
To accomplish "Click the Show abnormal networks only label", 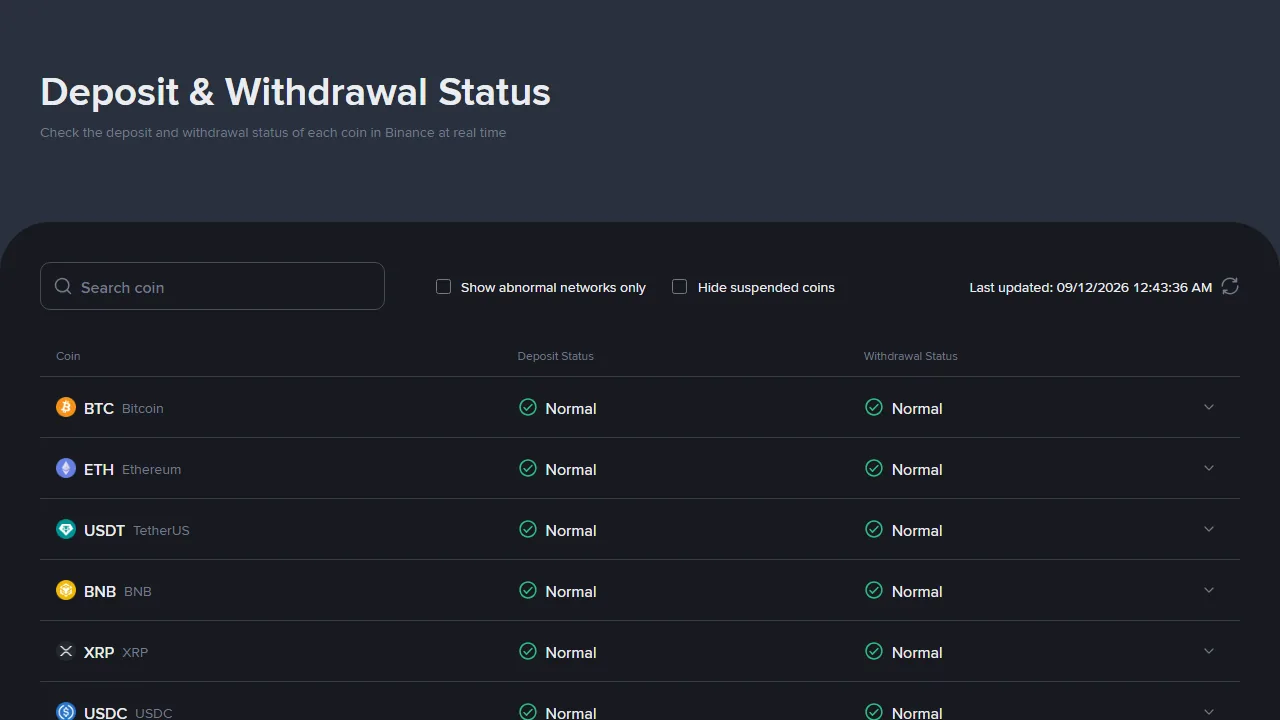I will 553,287.
